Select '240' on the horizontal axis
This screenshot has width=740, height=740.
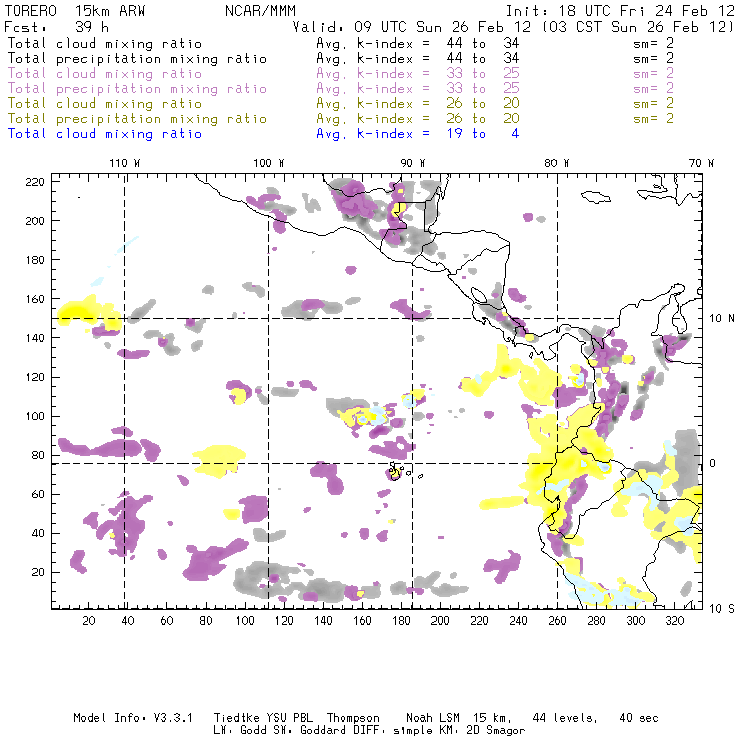(518, 621)
